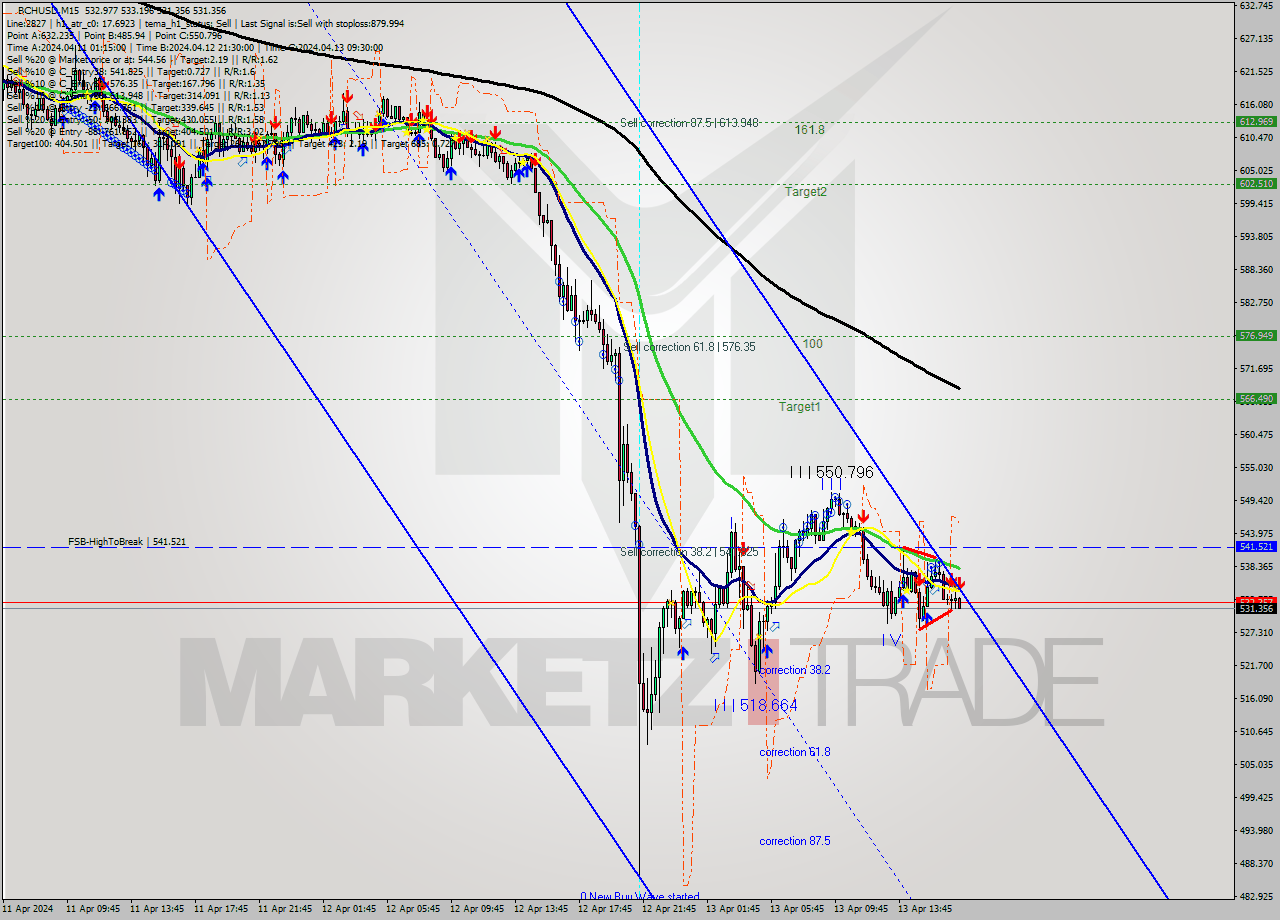Click '11 Apr 17:45' on time axis
Viewport: 1280px width, 920px height.
coord(221,910)
